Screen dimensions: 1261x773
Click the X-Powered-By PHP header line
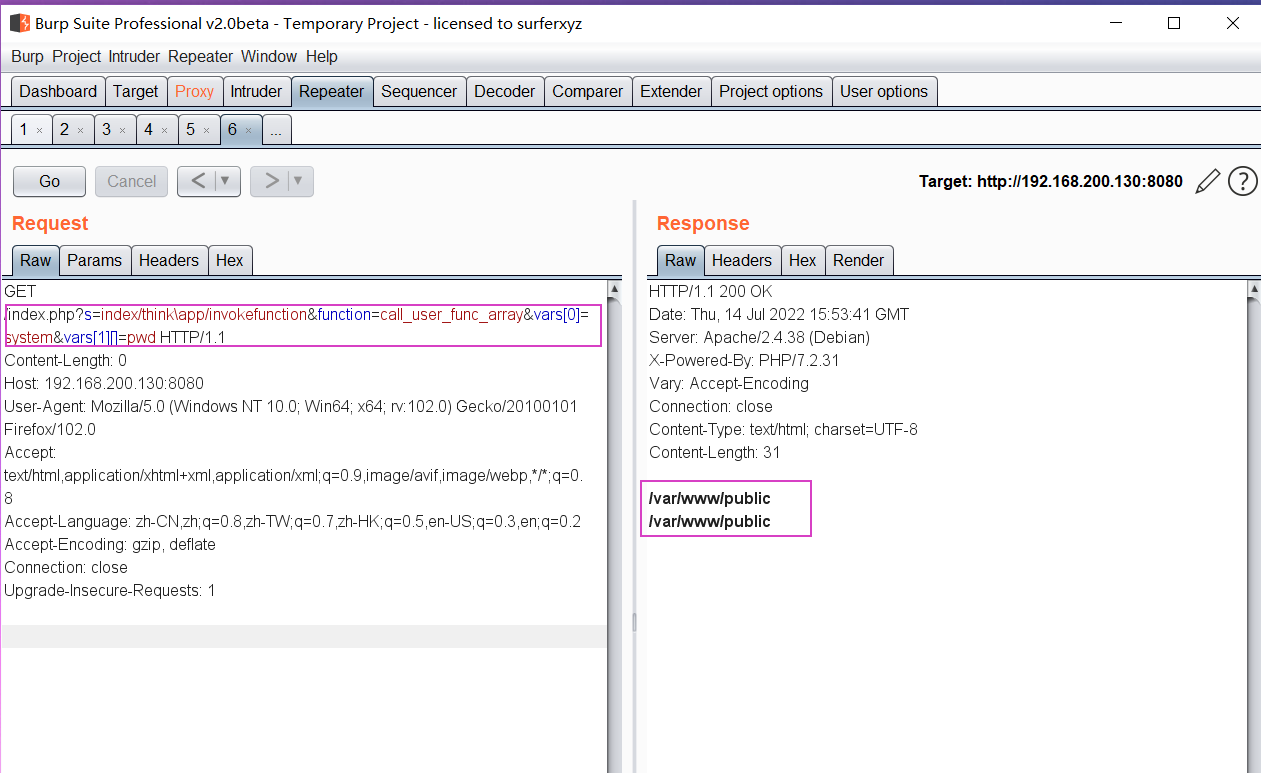(x=744, y=361)
